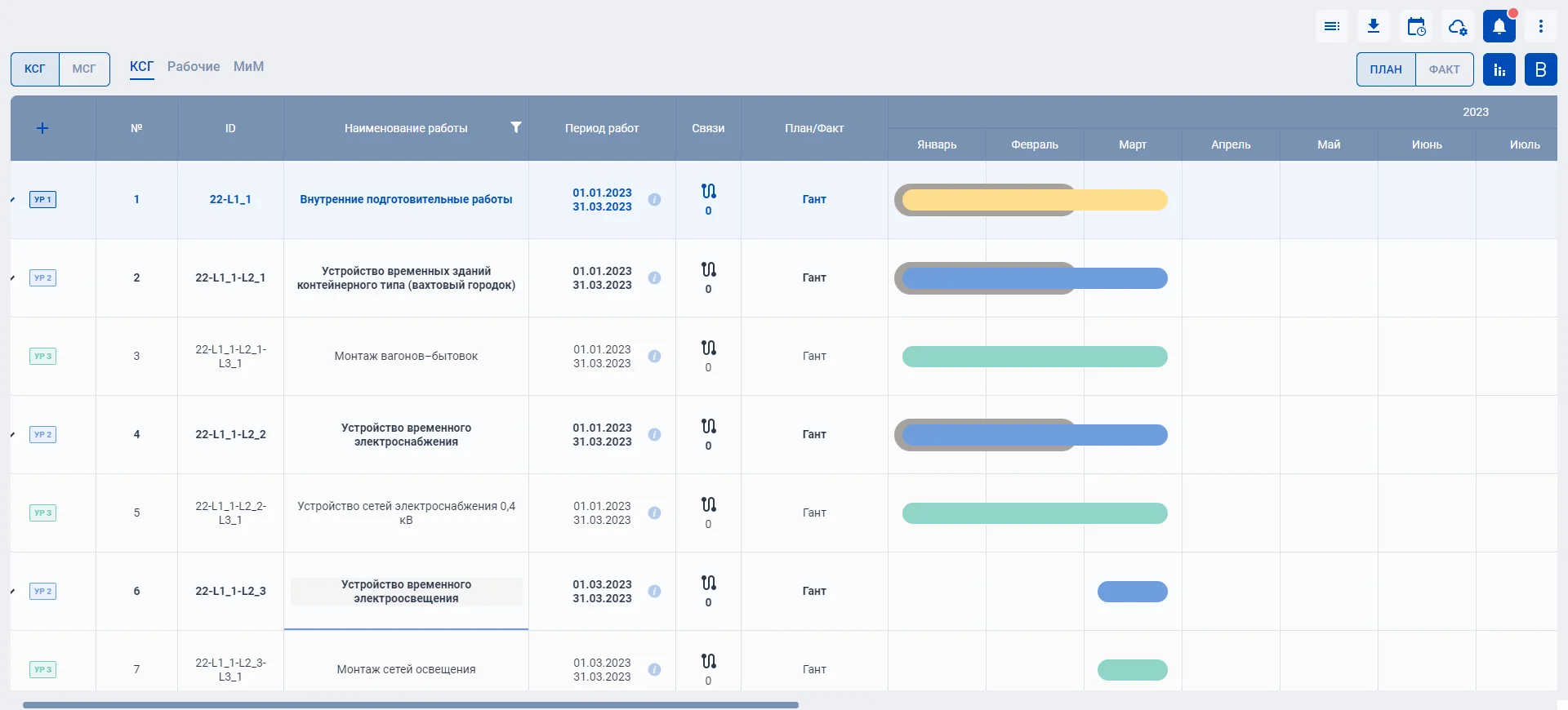
Task: Click the download icon in top toolbar
Action: click(x=1374, y=27)
